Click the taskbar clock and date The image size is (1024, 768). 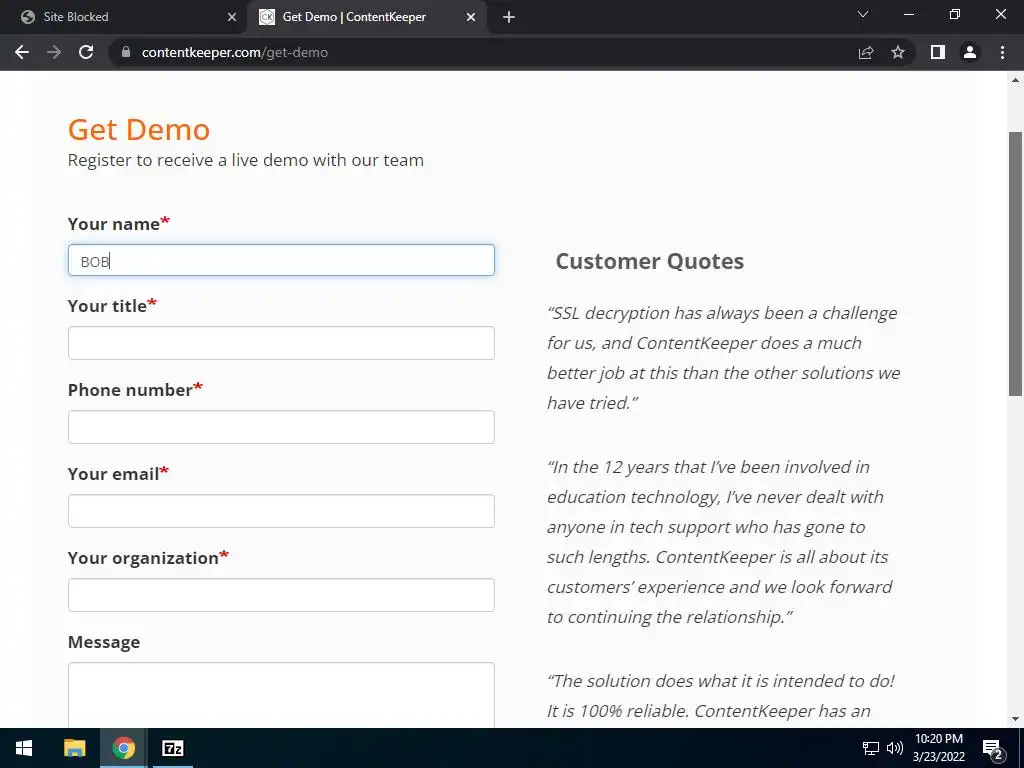[938, 748]
